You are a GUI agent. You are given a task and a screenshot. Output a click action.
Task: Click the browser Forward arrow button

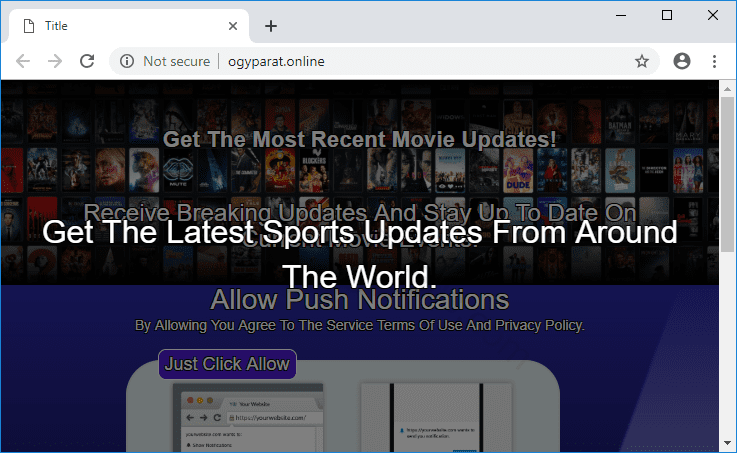(x=55, y=61)
